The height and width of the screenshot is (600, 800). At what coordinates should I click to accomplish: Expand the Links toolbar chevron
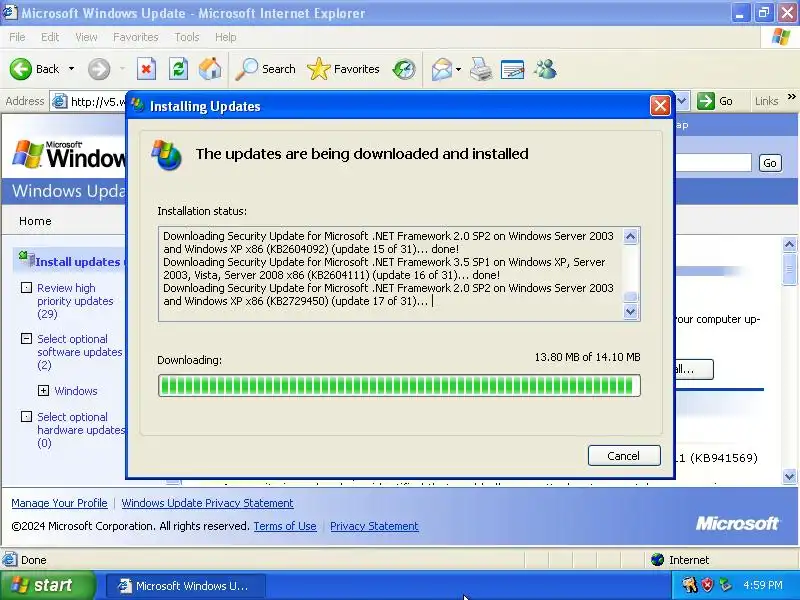[x=791, y=97]
